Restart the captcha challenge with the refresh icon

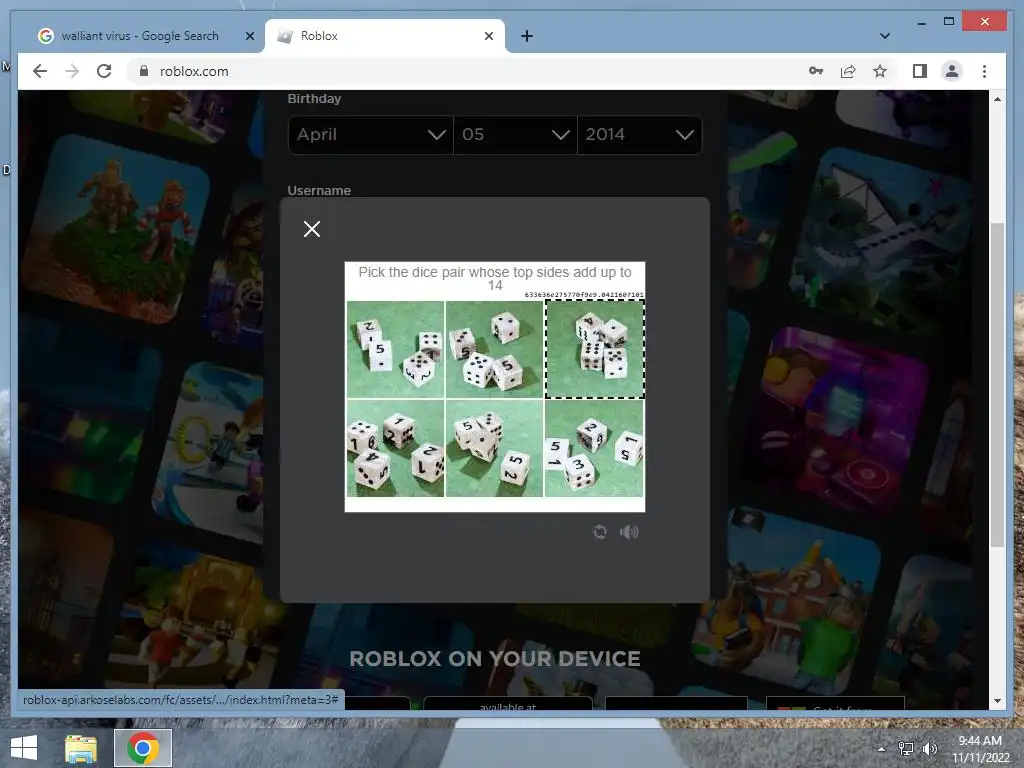click(600, 532)
